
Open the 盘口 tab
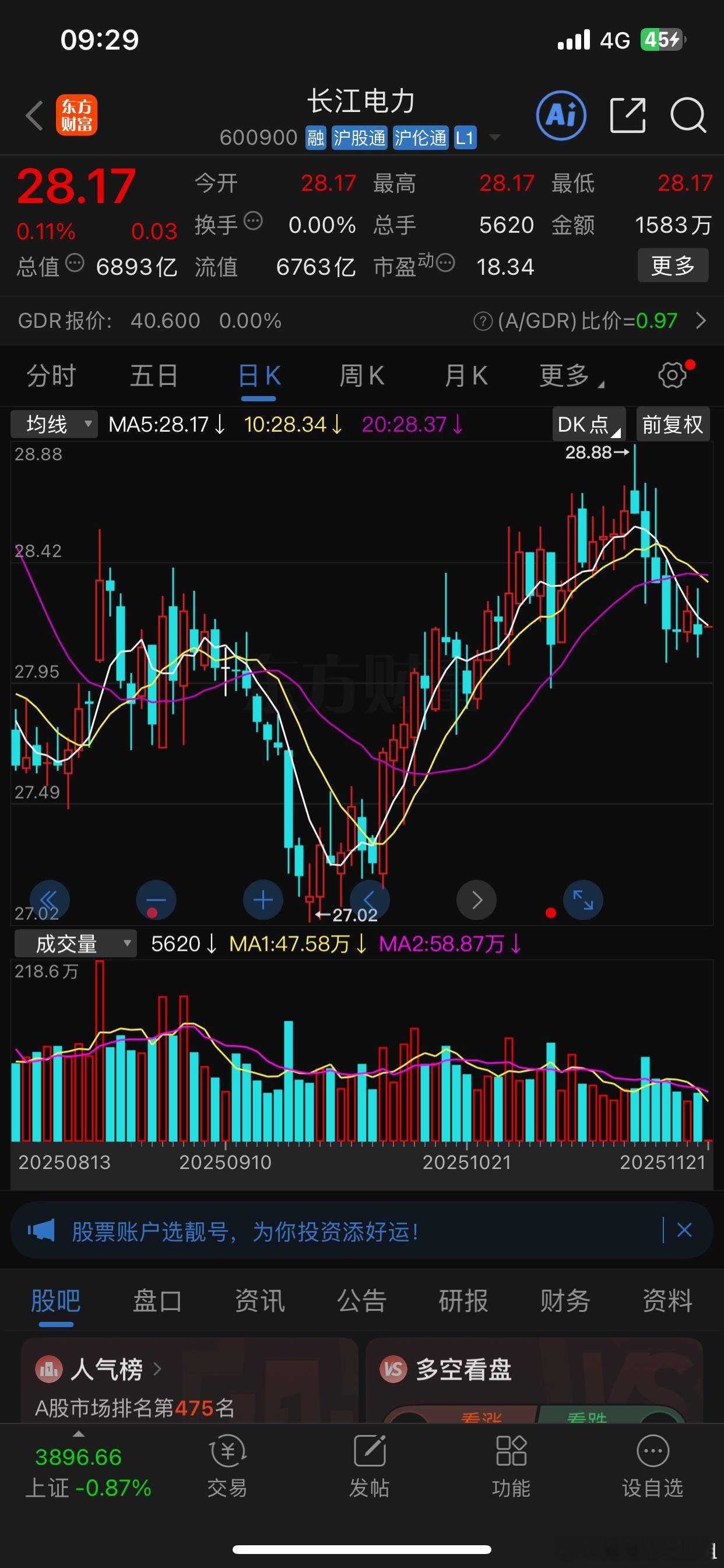(x=157, y=1301)
